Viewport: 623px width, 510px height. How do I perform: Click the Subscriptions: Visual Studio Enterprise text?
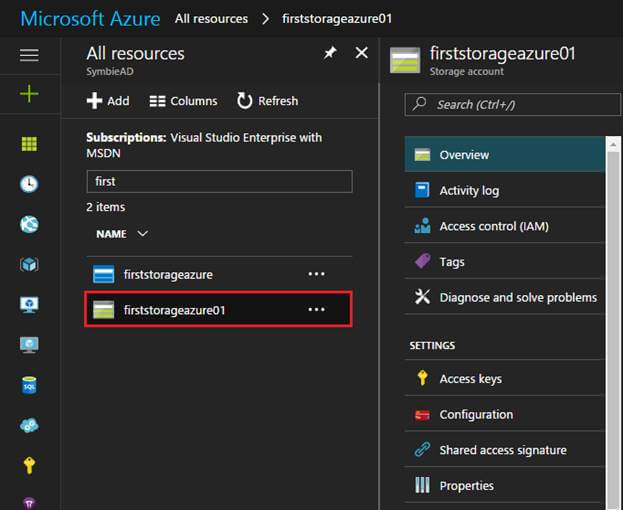tap(204, 145)
